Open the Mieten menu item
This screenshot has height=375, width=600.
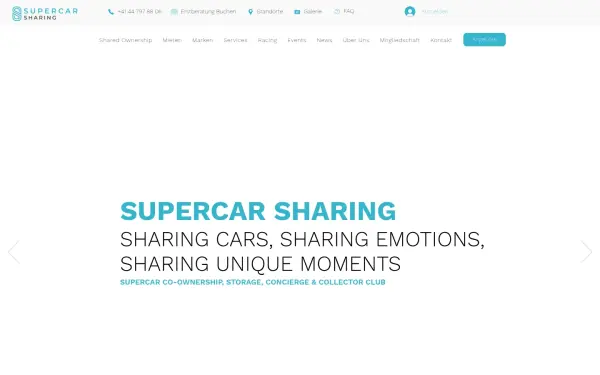click(x=172, y=40)
